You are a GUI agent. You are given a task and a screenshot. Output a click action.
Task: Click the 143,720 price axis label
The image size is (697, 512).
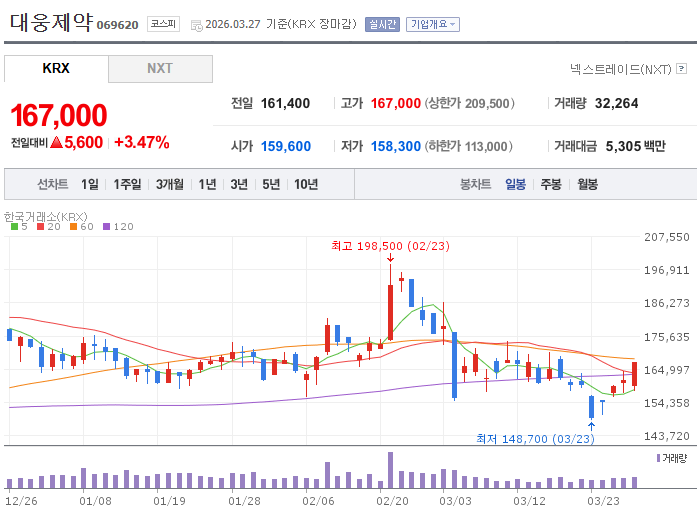pyautogui.click(x=667, y=436)
